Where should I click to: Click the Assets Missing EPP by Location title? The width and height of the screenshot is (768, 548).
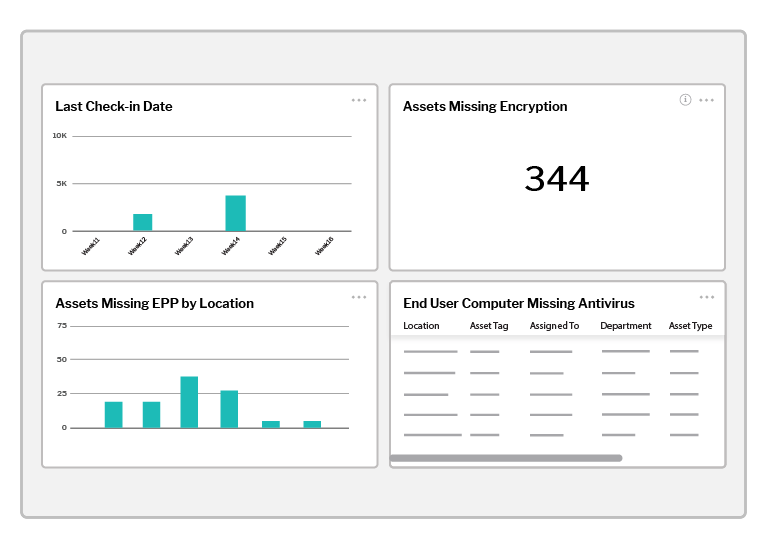(x=154, y=303)
